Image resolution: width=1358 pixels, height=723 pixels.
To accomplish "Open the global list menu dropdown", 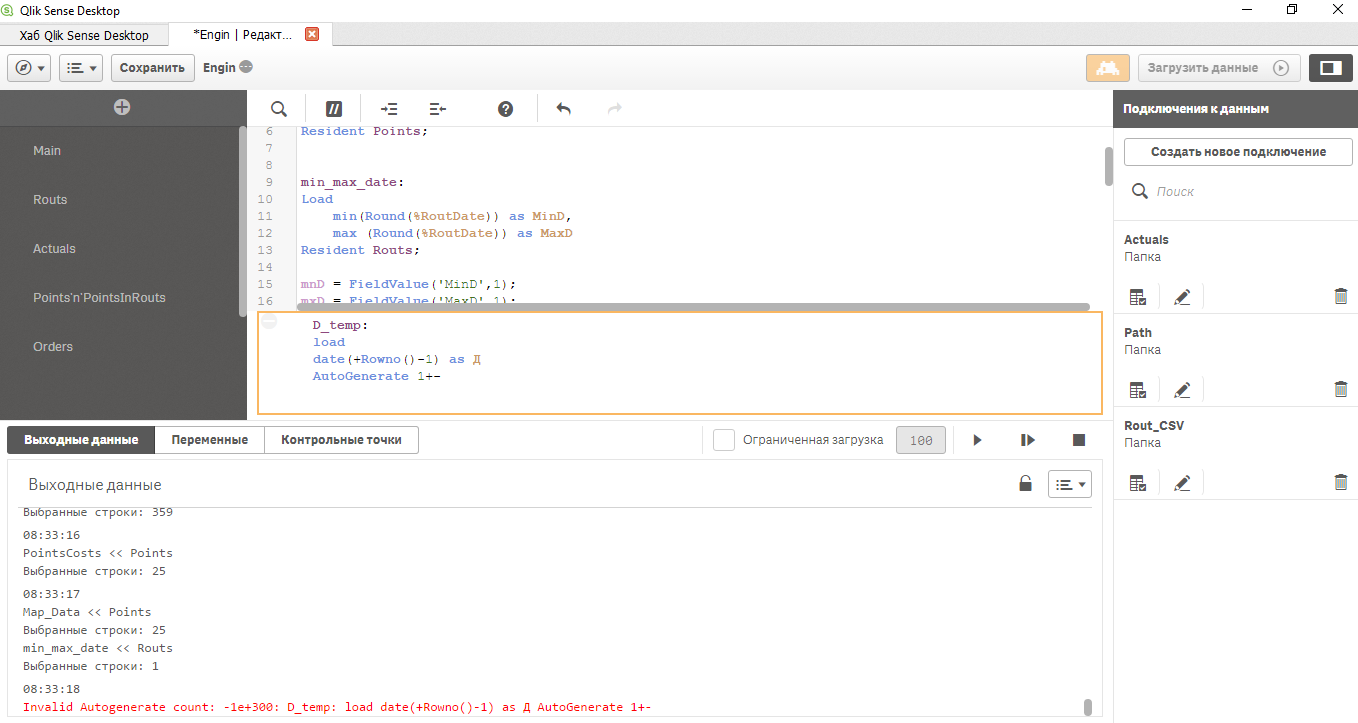I will (x=81, y=68).
